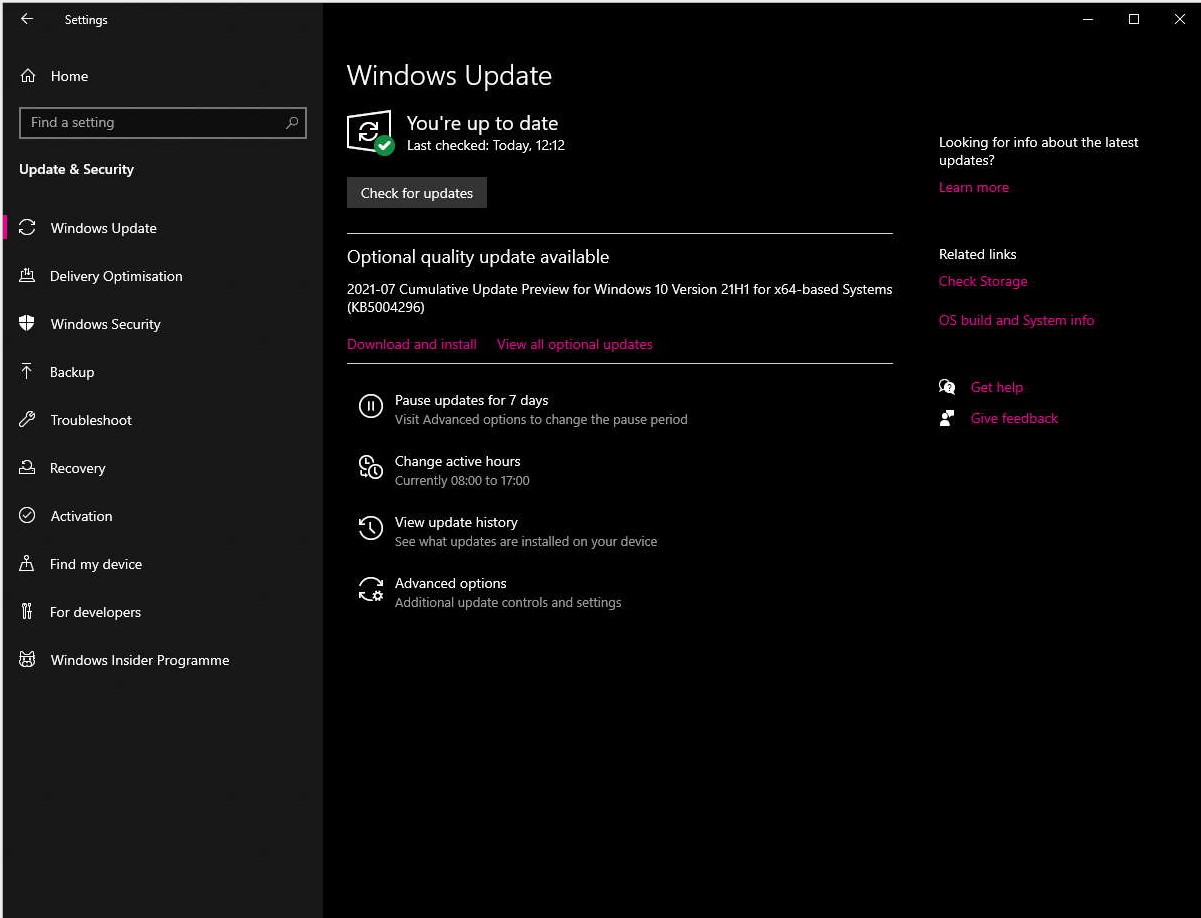
Task: Click the back arrow in Settings header
Action: (x=27, y=19)
